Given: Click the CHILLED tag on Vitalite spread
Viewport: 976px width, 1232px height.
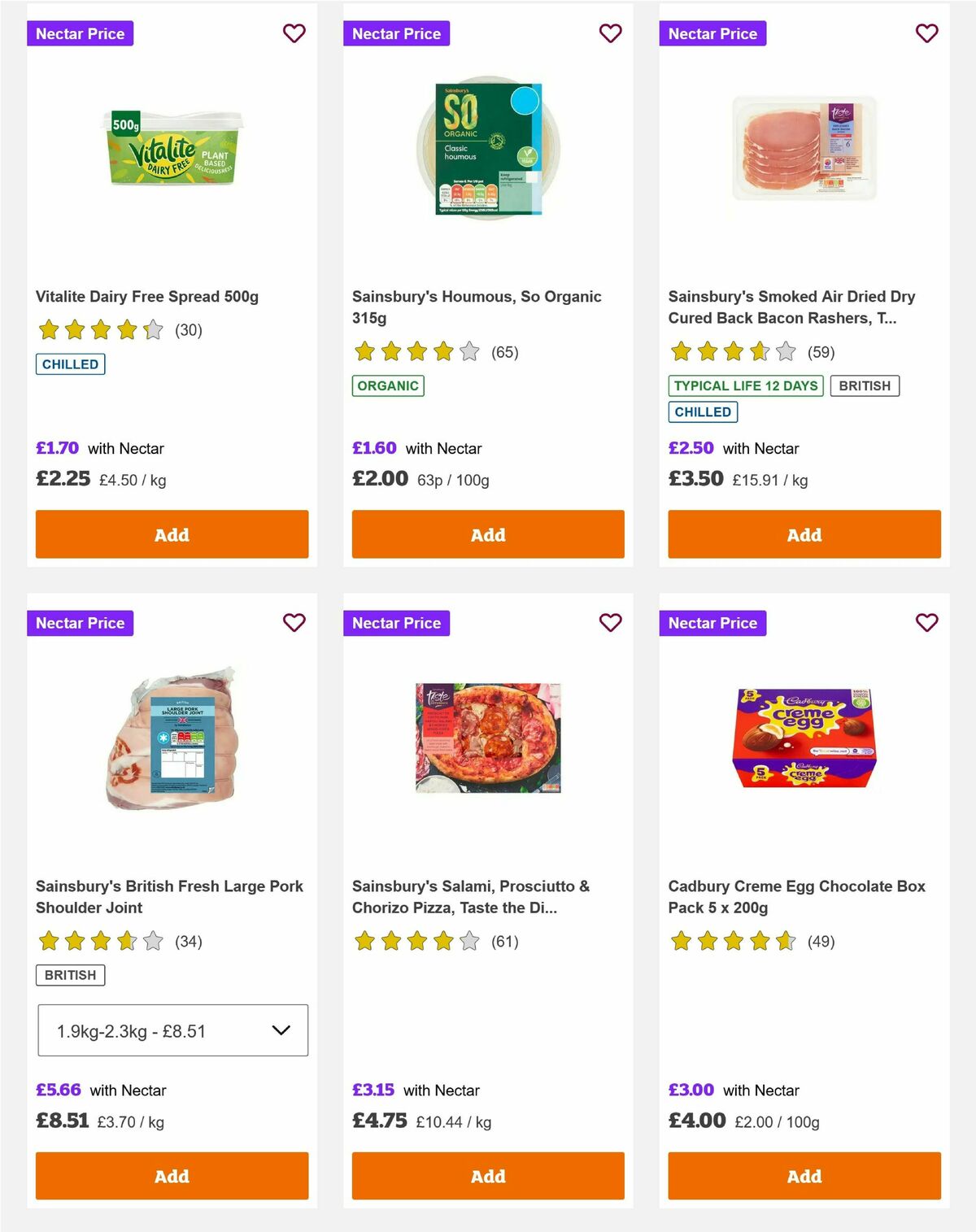Looking at the screenshot, I should pos(70,364).
